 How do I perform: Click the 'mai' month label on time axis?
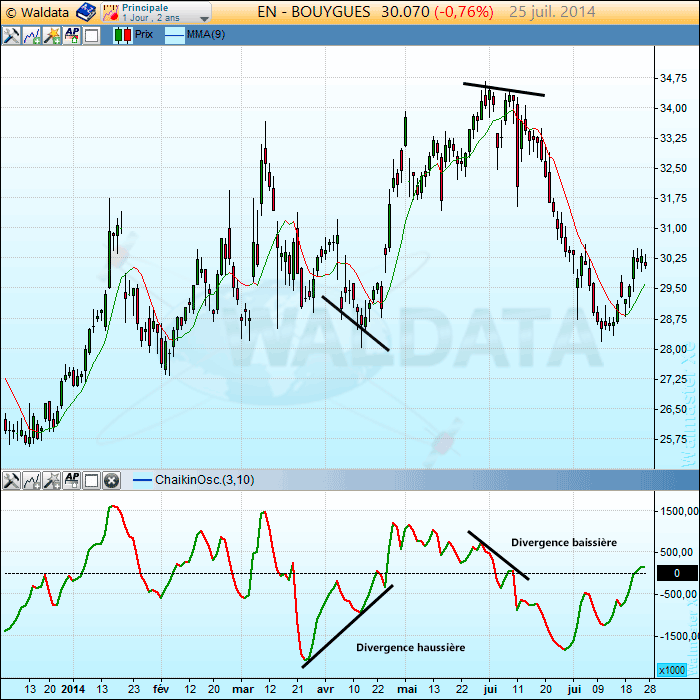pos(407,689)
